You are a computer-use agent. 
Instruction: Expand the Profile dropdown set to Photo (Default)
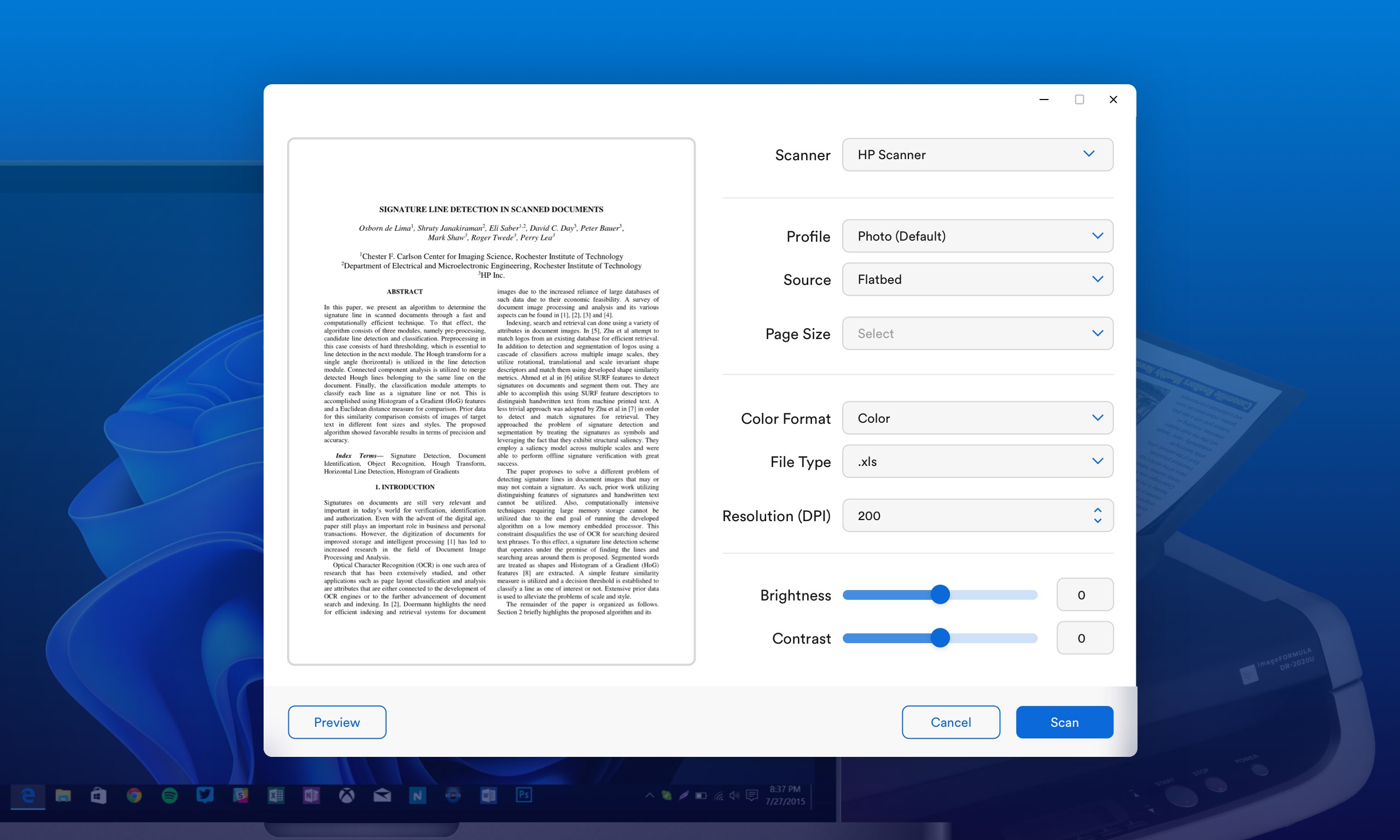pyautogui.click(x=977, y=236)
